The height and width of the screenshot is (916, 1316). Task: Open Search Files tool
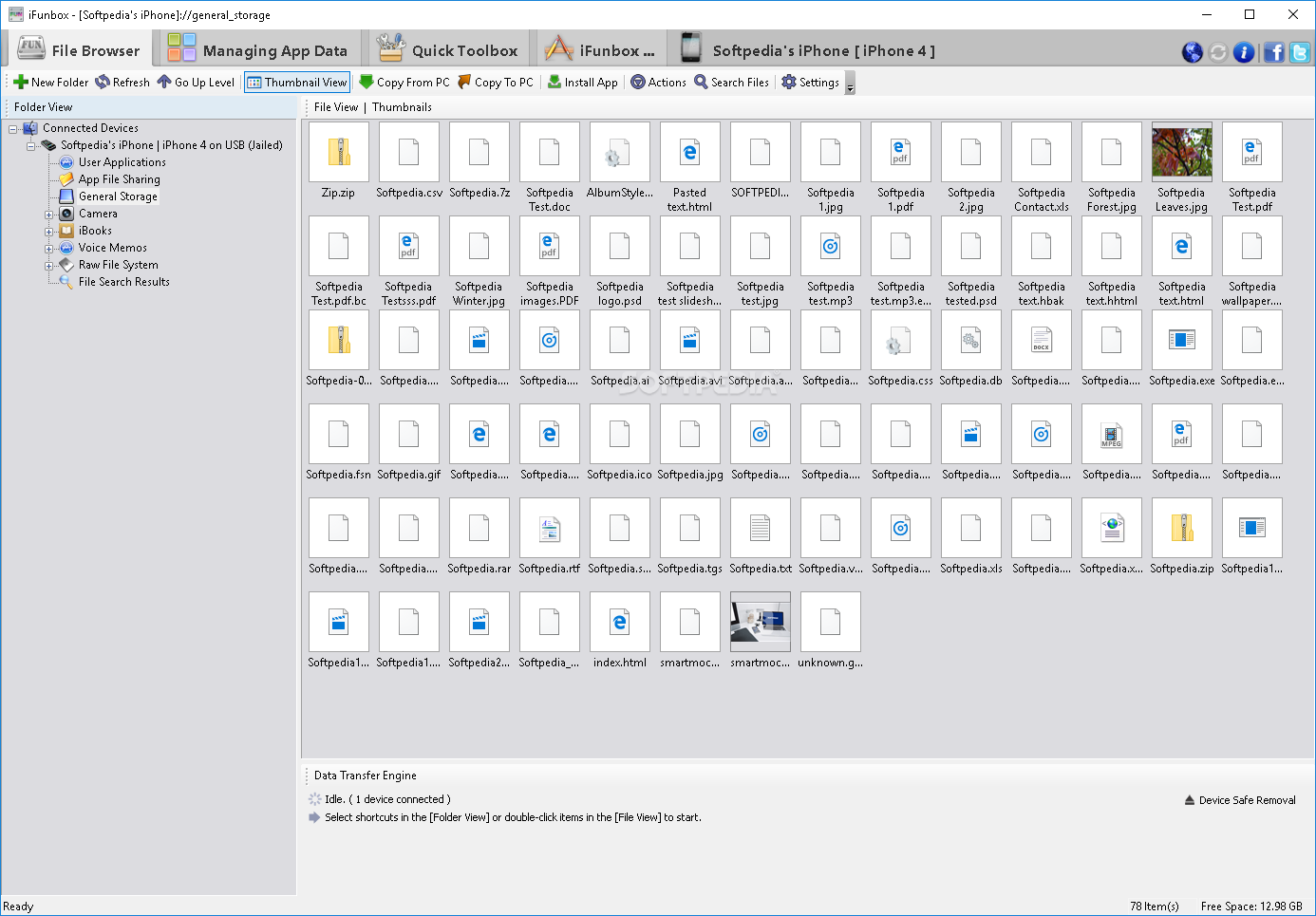click(x=732, y=83)
